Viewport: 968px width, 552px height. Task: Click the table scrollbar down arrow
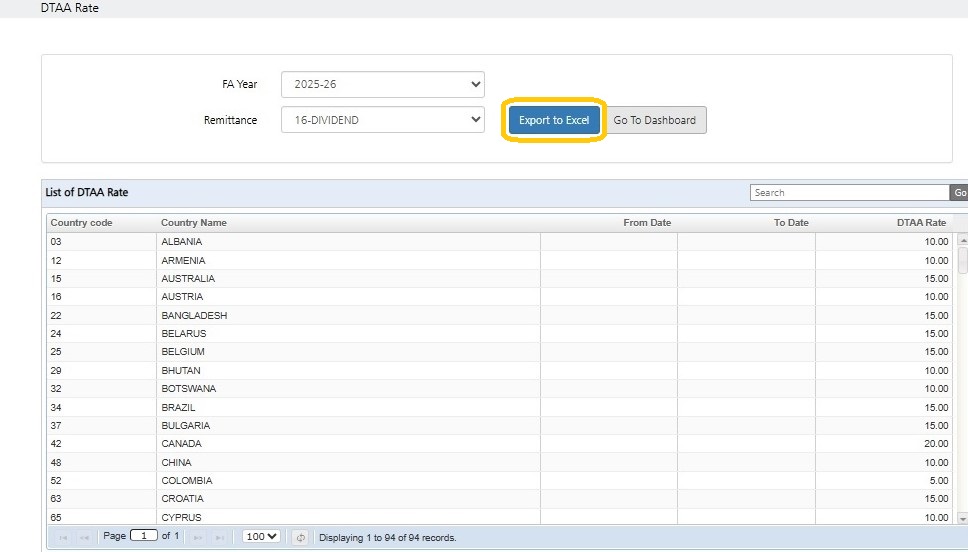pyautogui.click(x=962, y=518)
